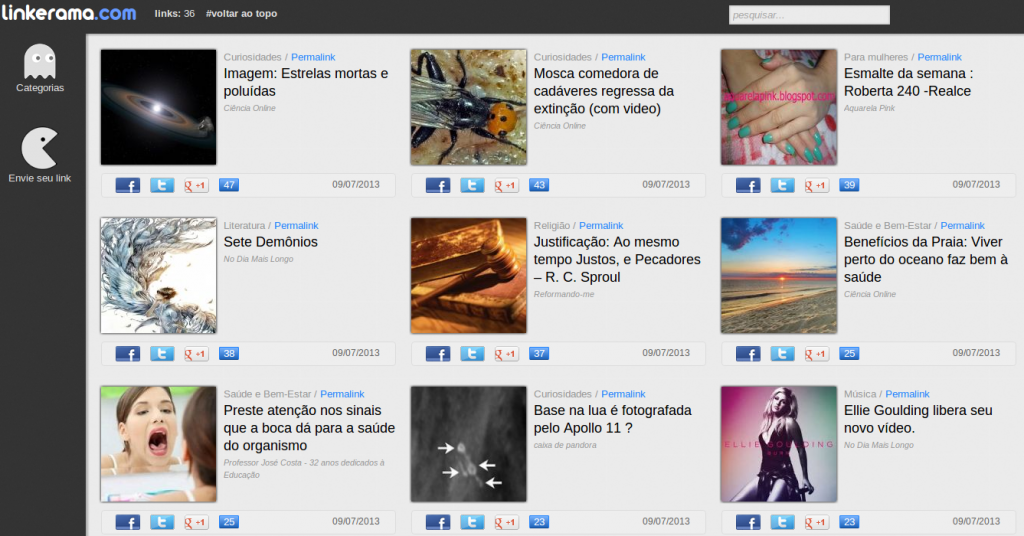Google +1 the Justificação post
Viewport: 1024px width, 536px height.
point(506,354)
